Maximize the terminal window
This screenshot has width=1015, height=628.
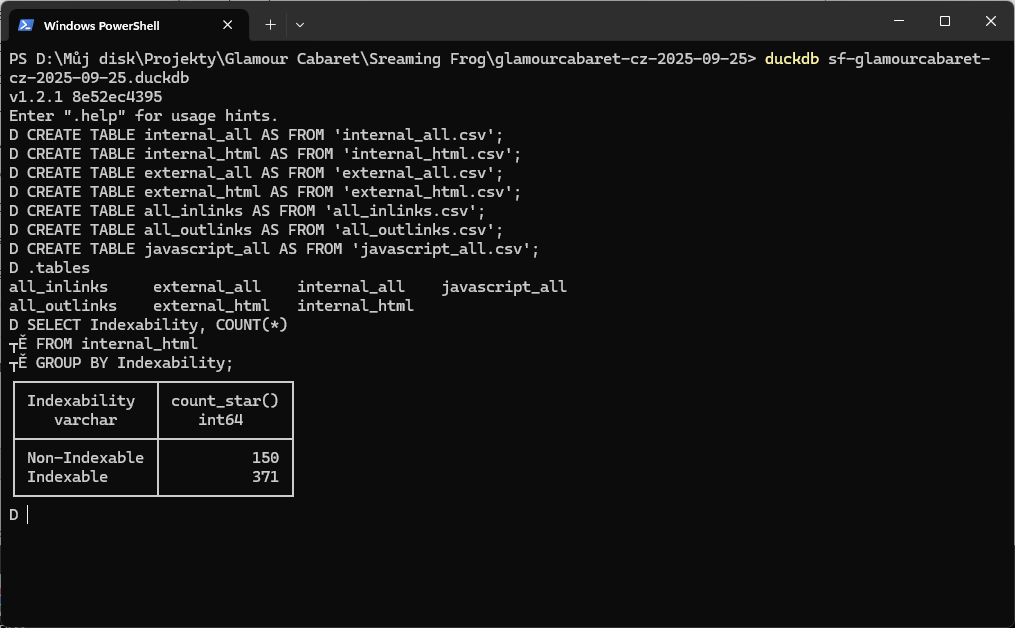tap(944, 21)
